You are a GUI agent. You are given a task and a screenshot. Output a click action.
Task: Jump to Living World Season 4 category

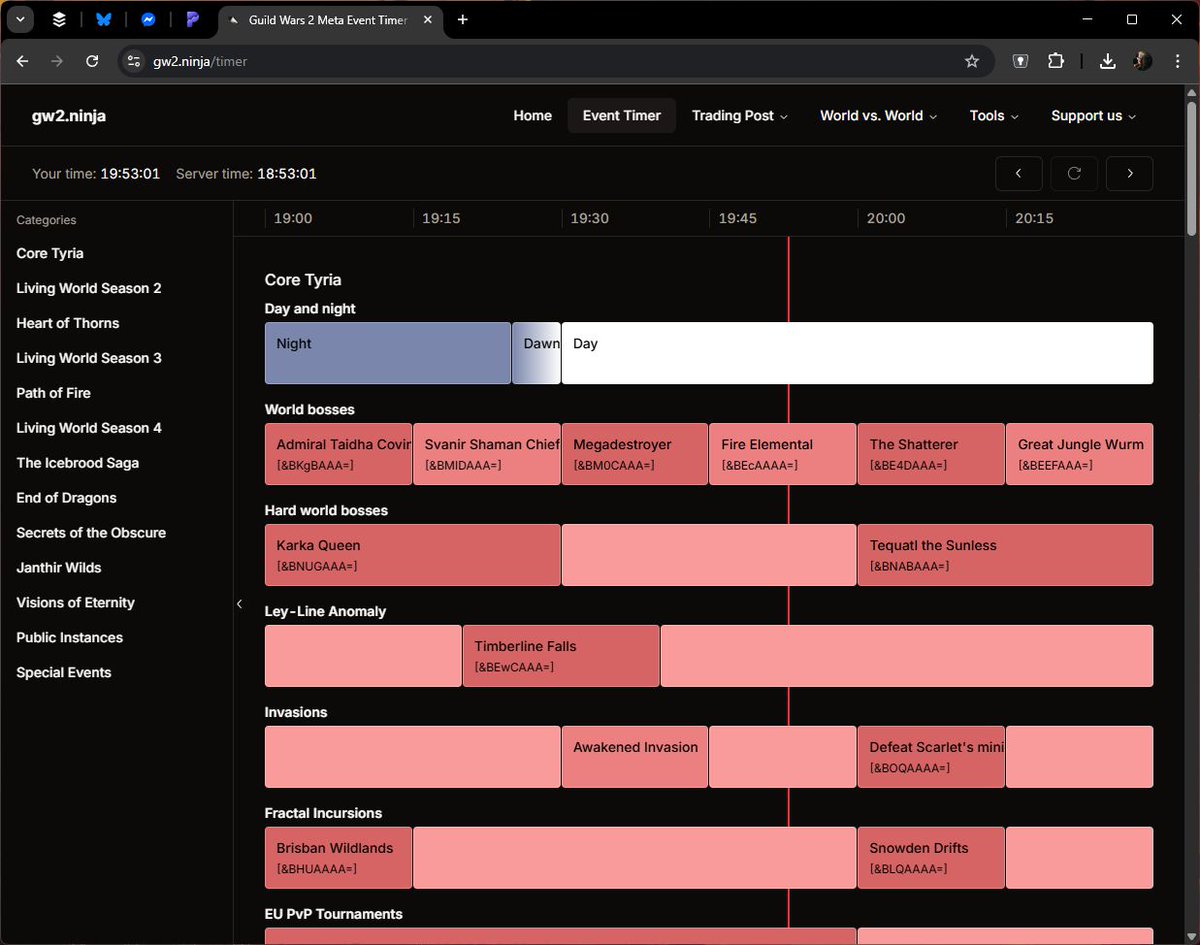point(89,429)
